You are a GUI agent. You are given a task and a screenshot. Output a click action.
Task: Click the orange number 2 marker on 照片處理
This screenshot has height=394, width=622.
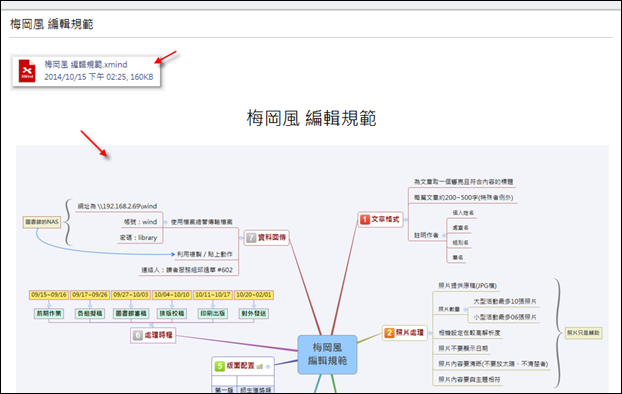[389, 332]
